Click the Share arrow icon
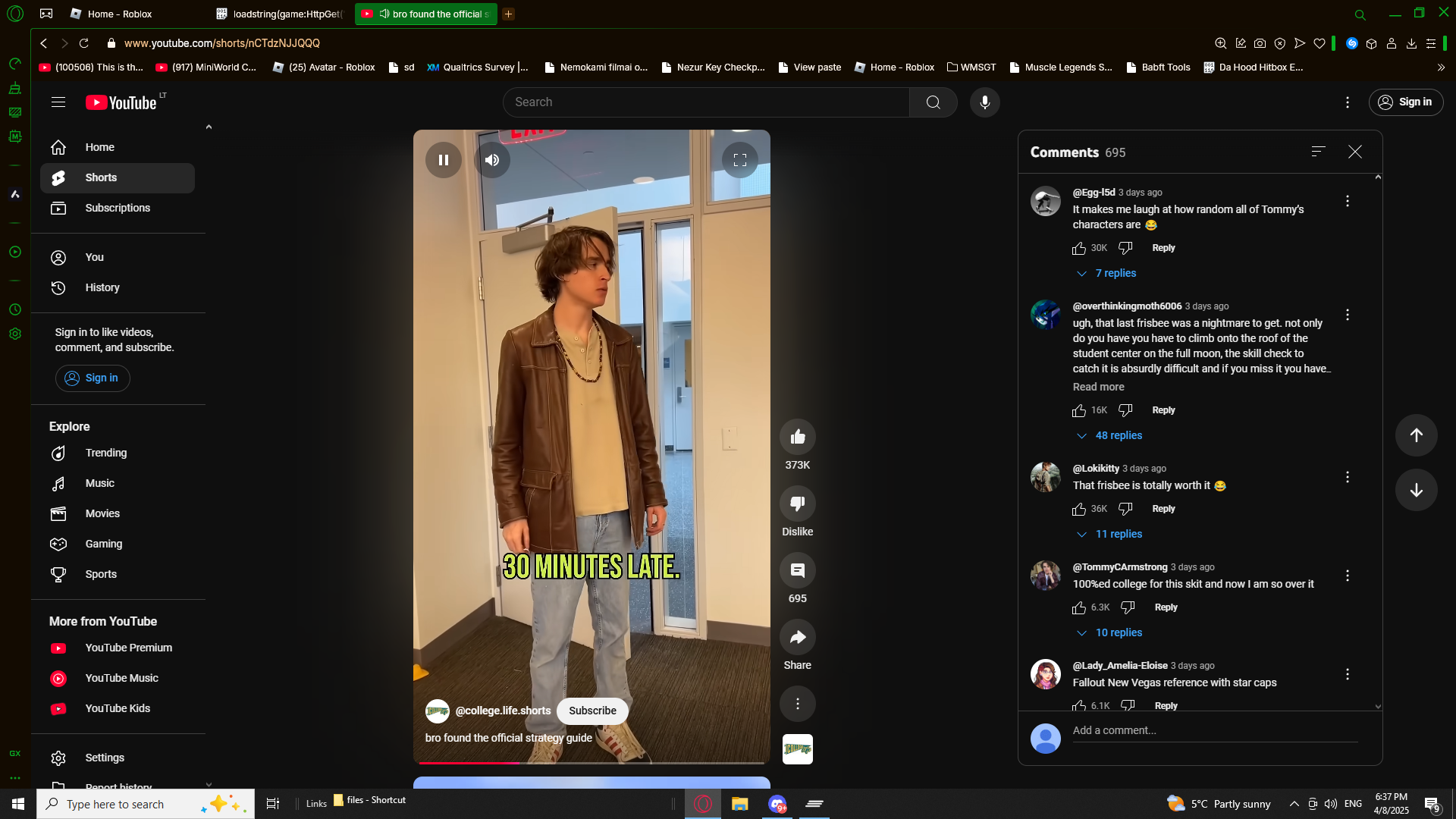 [797, 637]
